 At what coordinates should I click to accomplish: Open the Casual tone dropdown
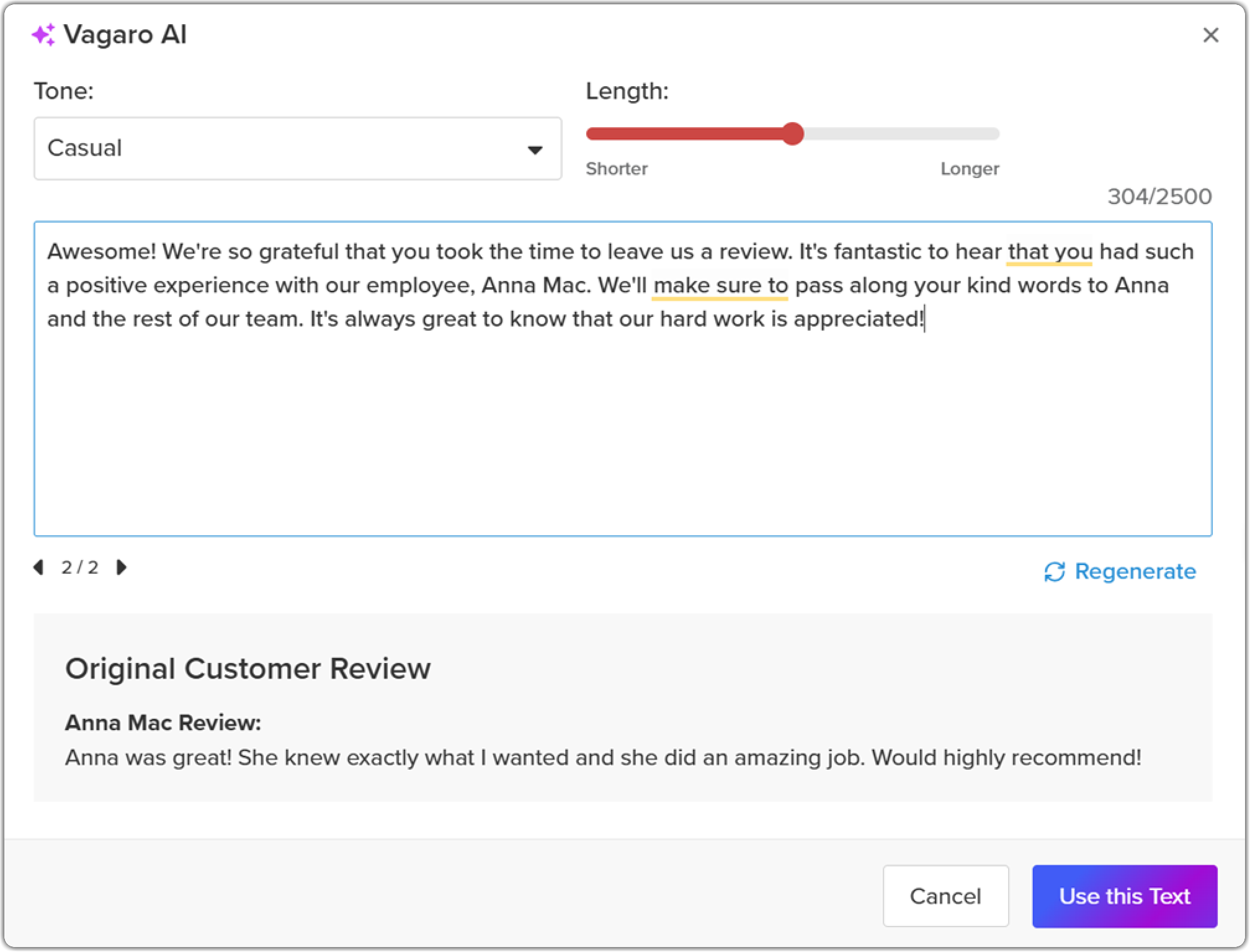[x=298, y=149]
